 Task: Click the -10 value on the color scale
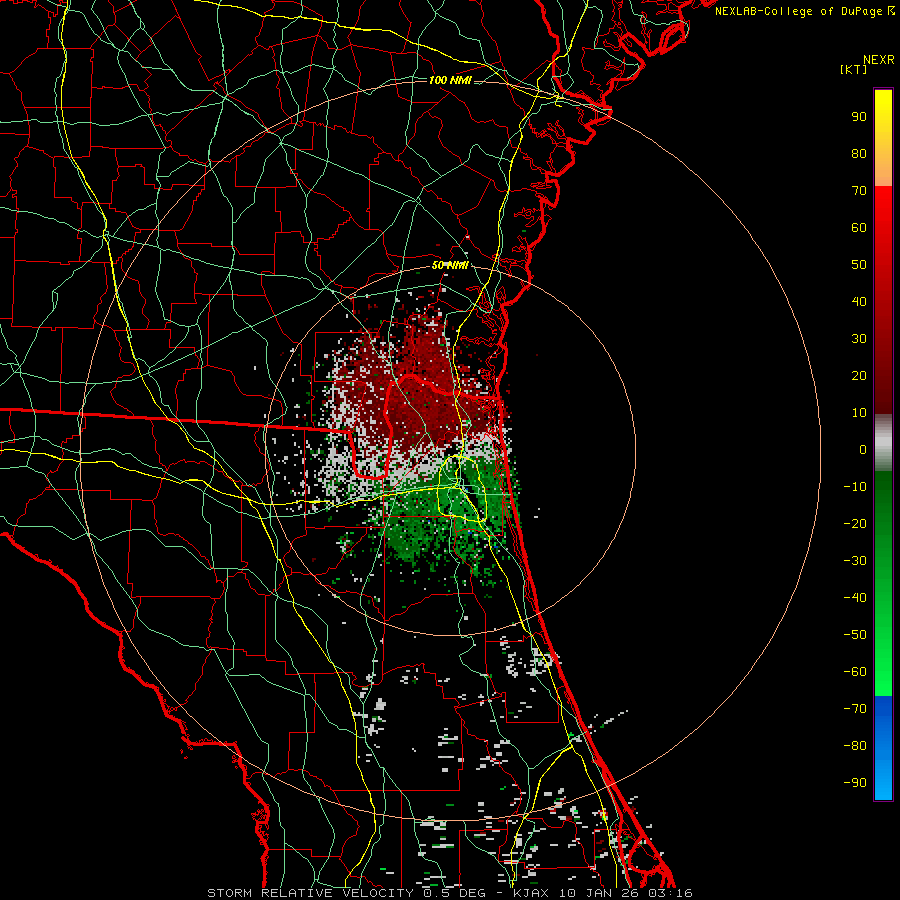coord(855,487)
